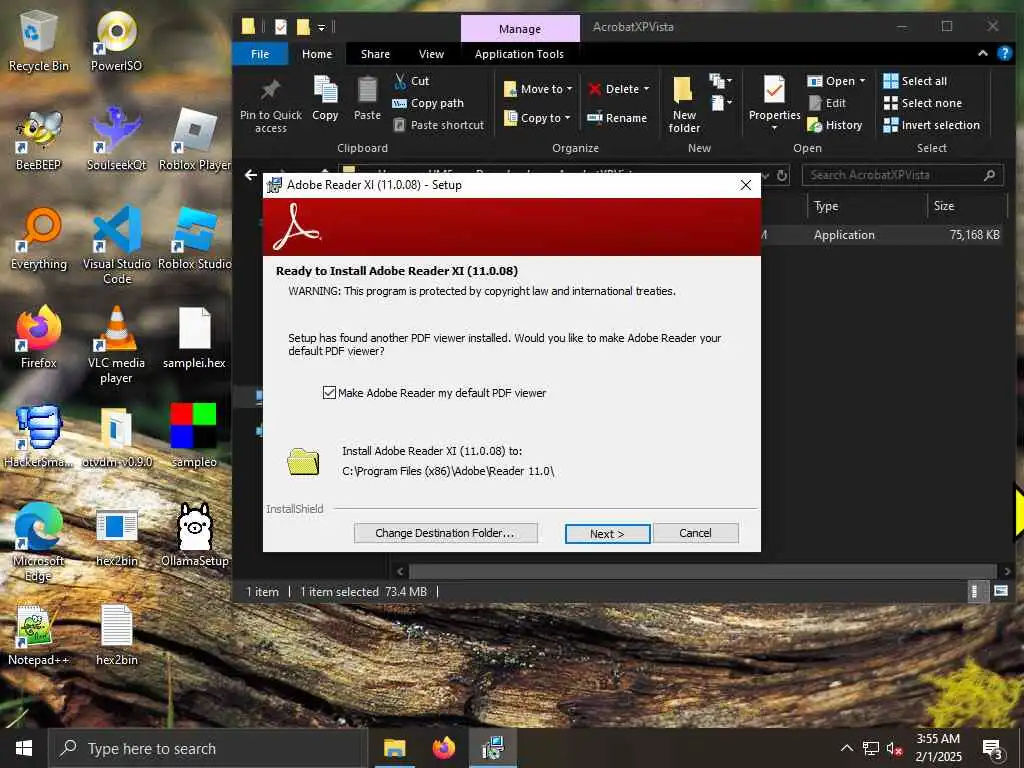Select the VLC media player shortcut
This screenshot has width=1024, height=768.
[x=116, y=345]
